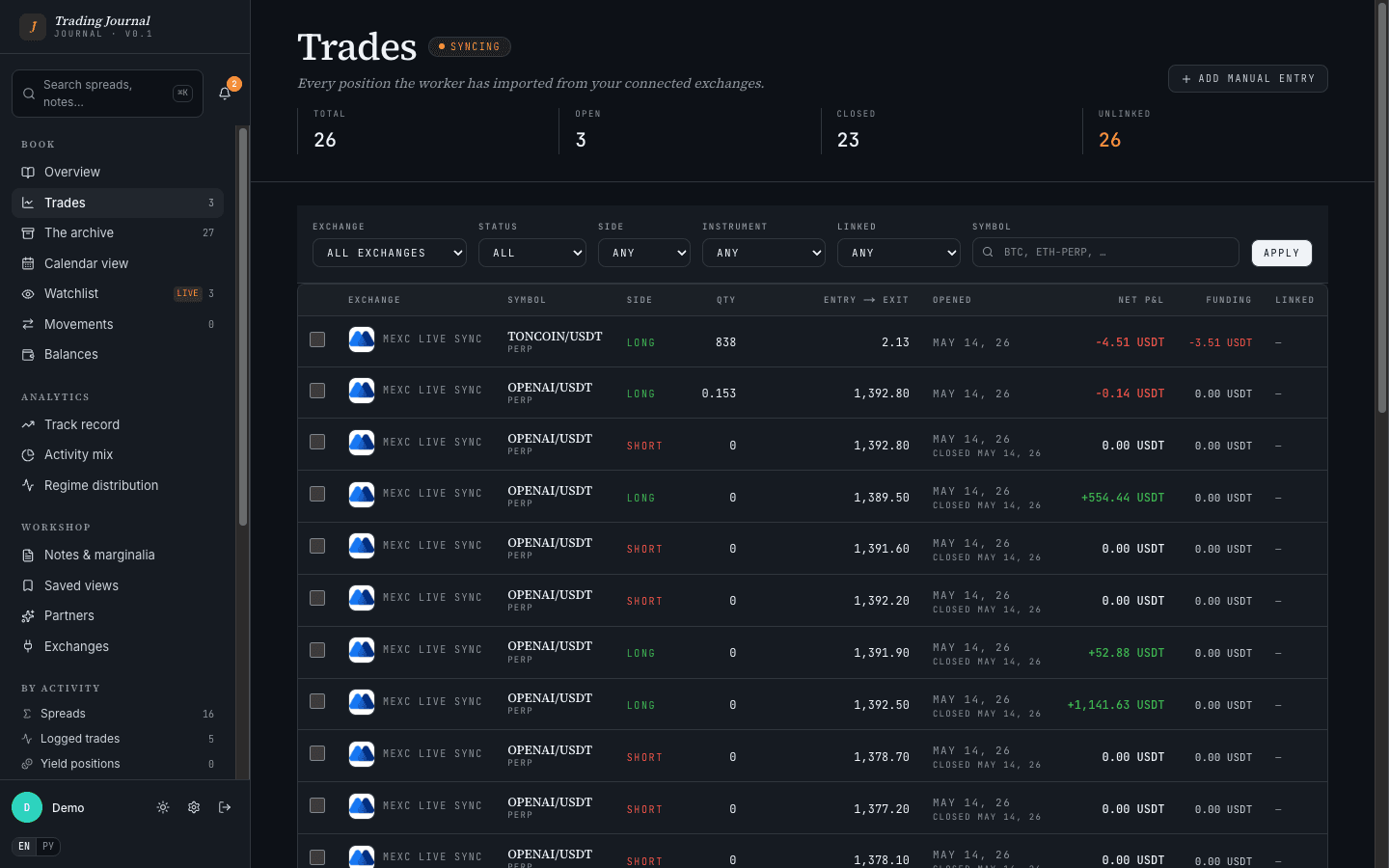Click the Calendar view icon
Viewport: 1389px width, 868px height.
(28, 263)
